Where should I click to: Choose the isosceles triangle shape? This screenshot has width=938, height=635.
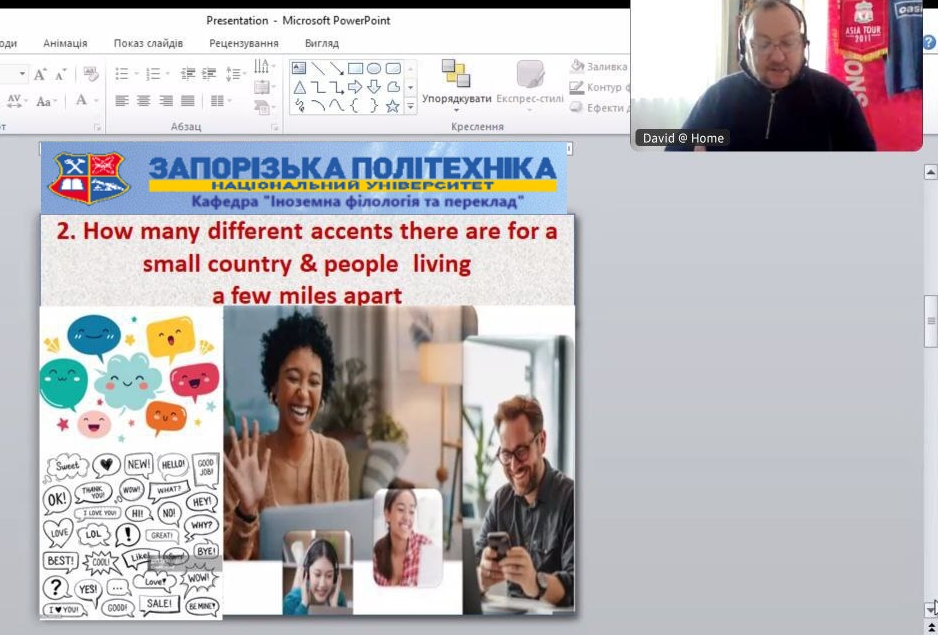tap(299, 87)
